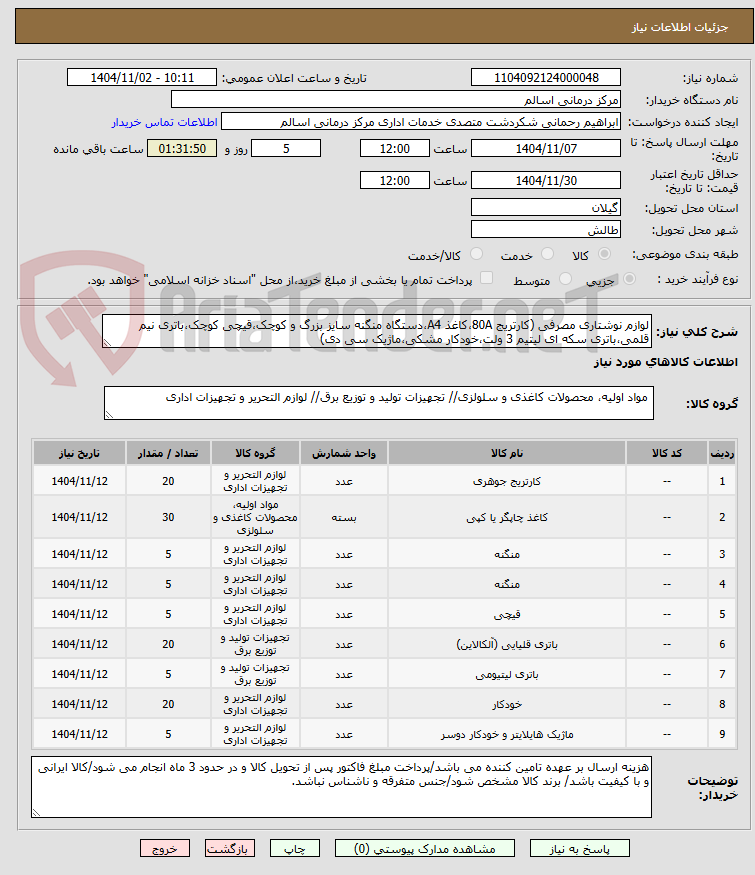755x875 pixels.
Task: Select the متوسط purchase type radio
Action: pos(565,278)
